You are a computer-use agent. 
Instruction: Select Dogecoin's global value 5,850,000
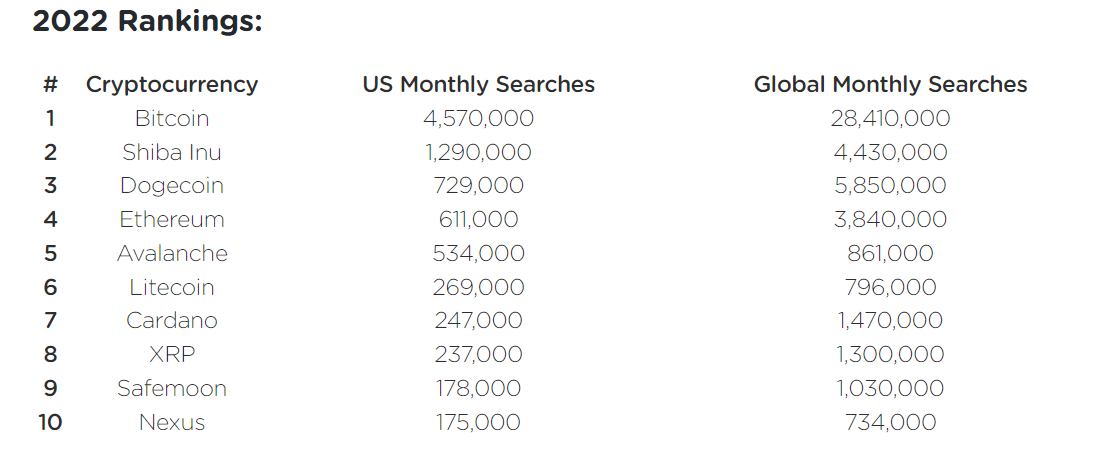[x=890, y=186]
